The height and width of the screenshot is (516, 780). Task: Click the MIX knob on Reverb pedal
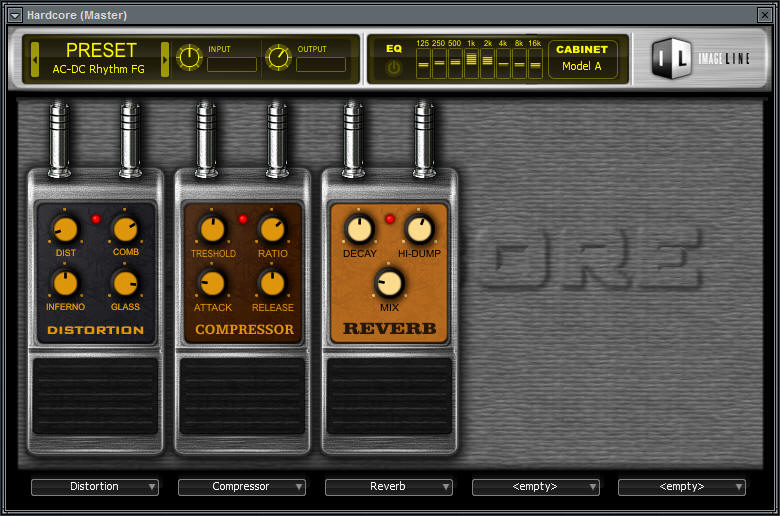point(389,284)
